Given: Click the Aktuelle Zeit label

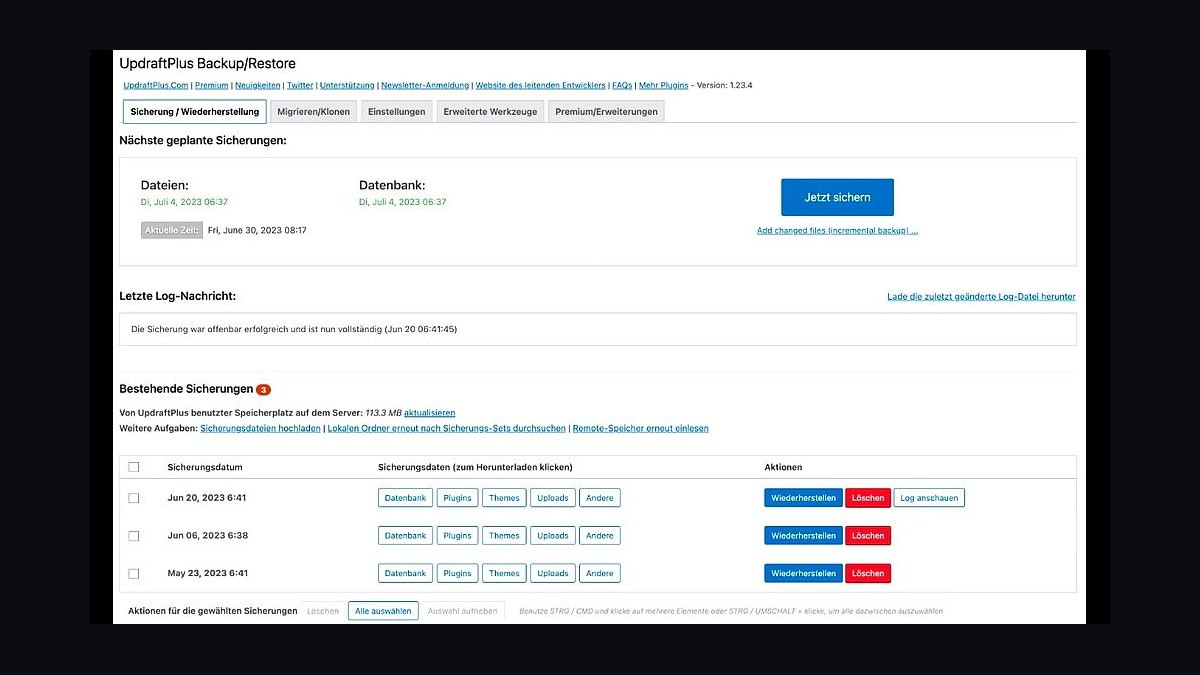Looking at the screenshot, I should 172,230.
